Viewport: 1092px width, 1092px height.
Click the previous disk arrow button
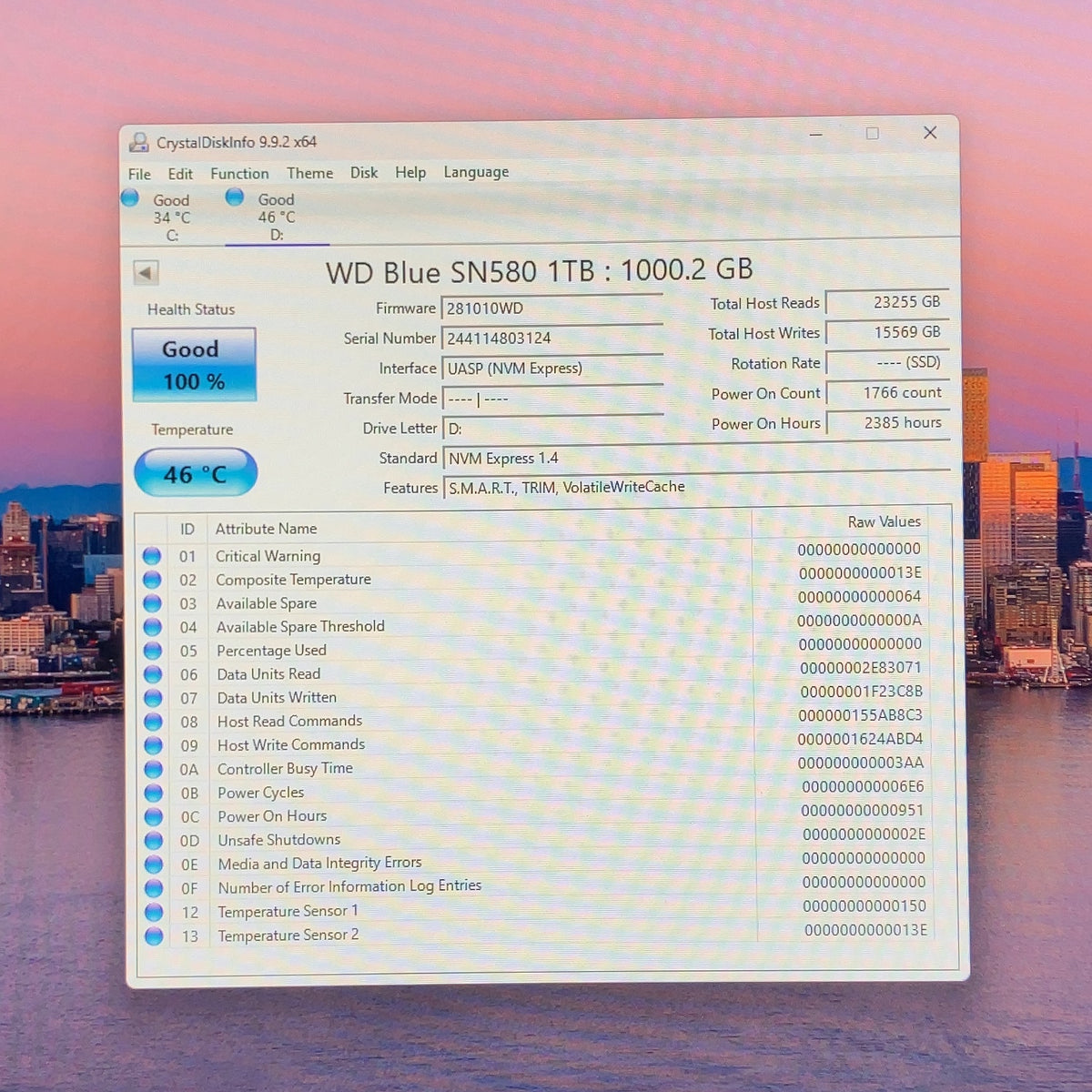click(146, 272)
